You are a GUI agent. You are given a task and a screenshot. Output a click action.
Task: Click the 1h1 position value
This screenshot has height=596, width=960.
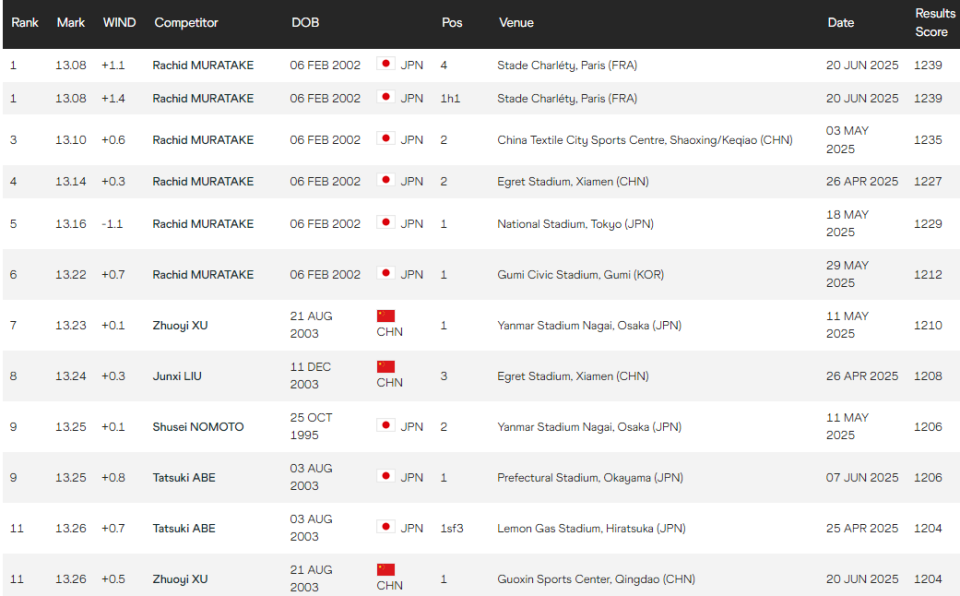[x=450, y=98]
